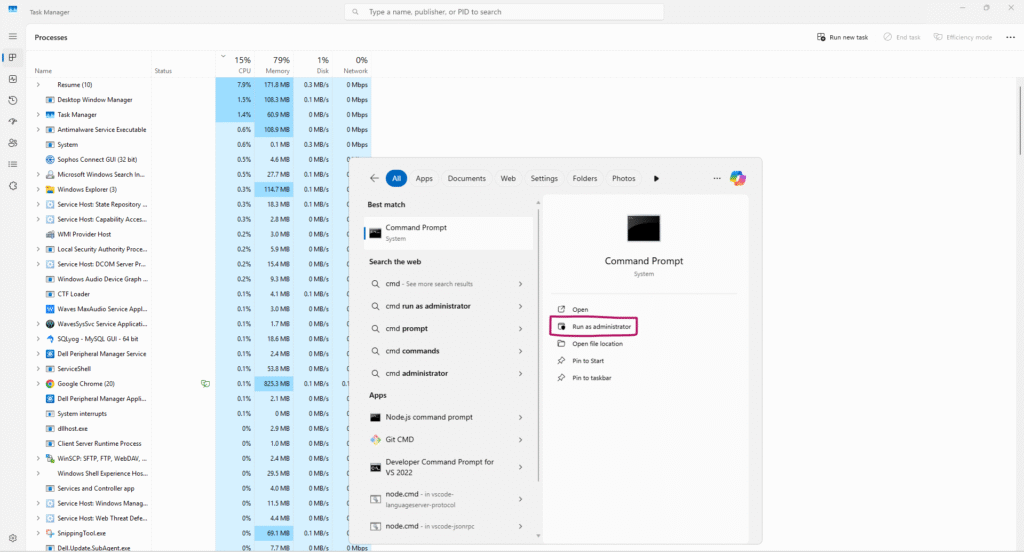
Task: Open Startup apps from the sidebar
Action: pos(13,121)
